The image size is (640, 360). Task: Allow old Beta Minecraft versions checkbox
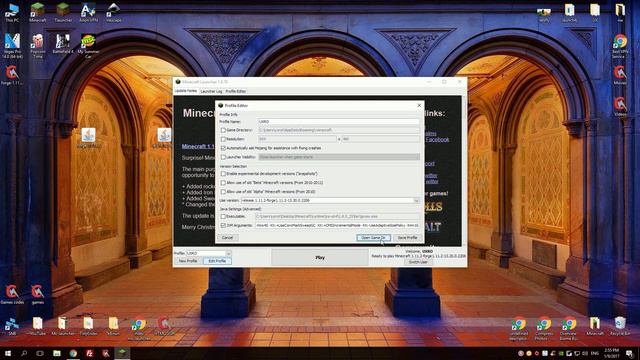[x=223, y=182]
